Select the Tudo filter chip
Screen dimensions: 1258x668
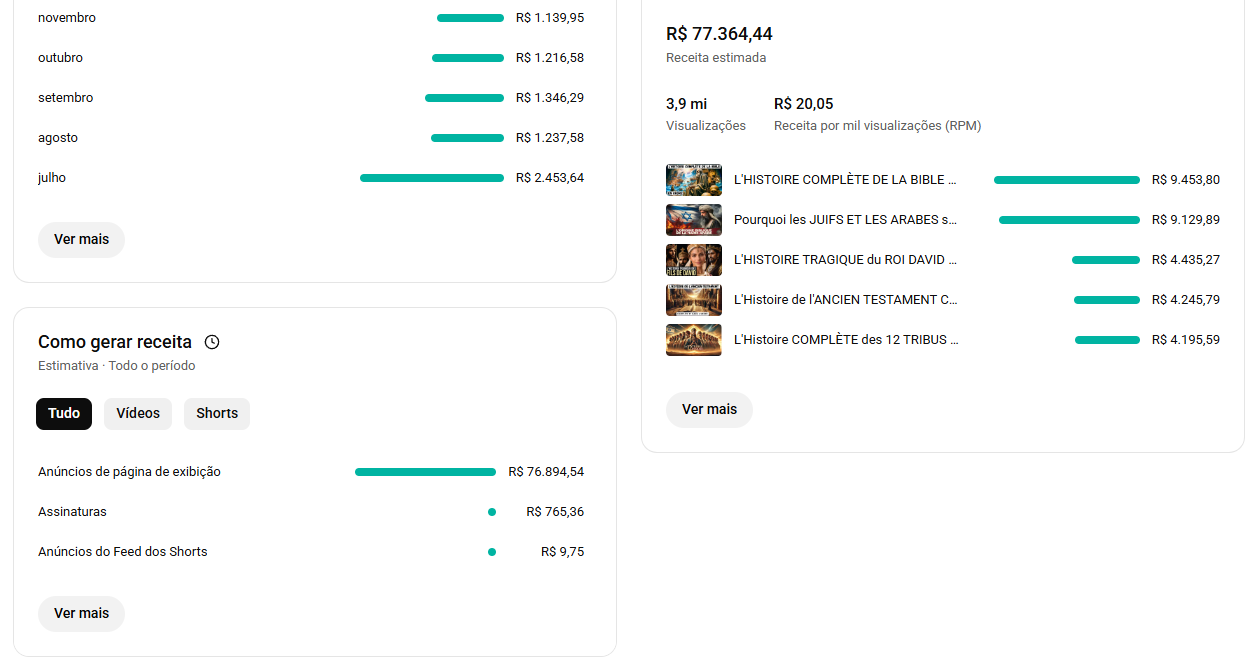pyautogui.click(x=64, y=414)
